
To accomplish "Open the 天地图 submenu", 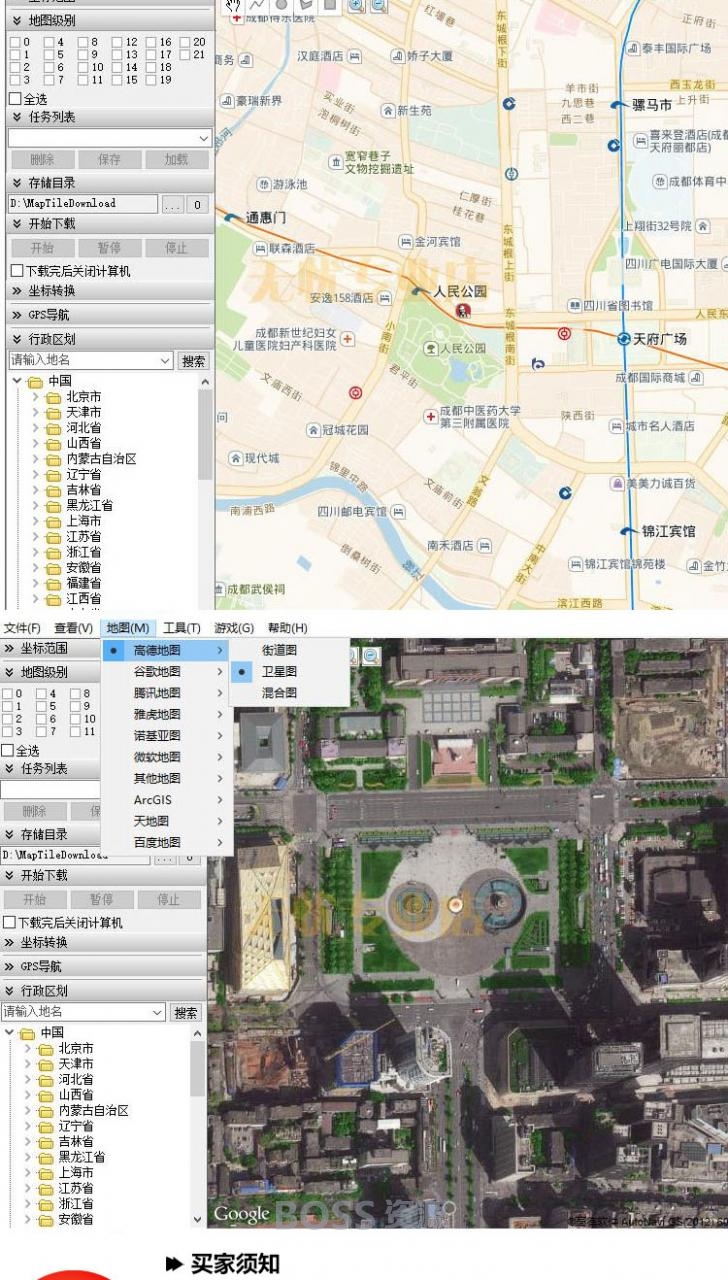I will click(x=168, y=821).
